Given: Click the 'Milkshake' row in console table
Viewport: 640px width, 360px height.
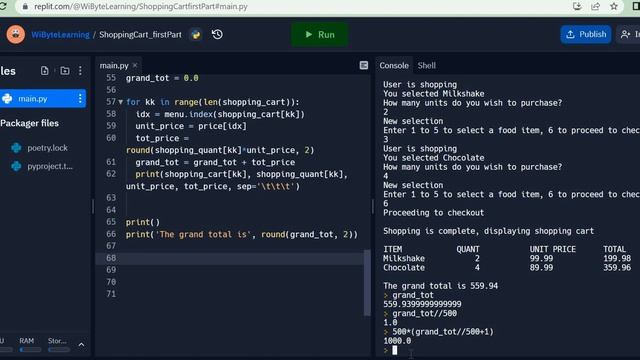Looking at the screenshot, I should point(507,258).
